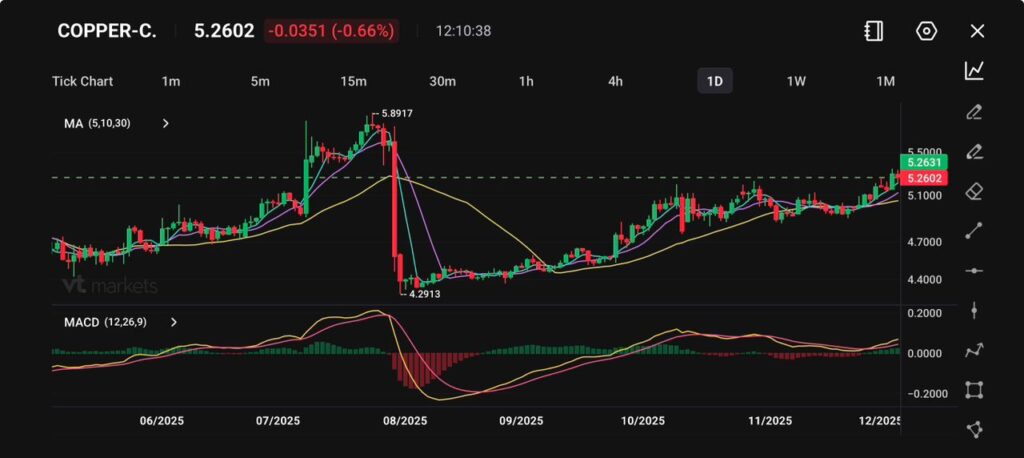
Task: Click the COPPER-C. symbol name
Action: (107, 31)
